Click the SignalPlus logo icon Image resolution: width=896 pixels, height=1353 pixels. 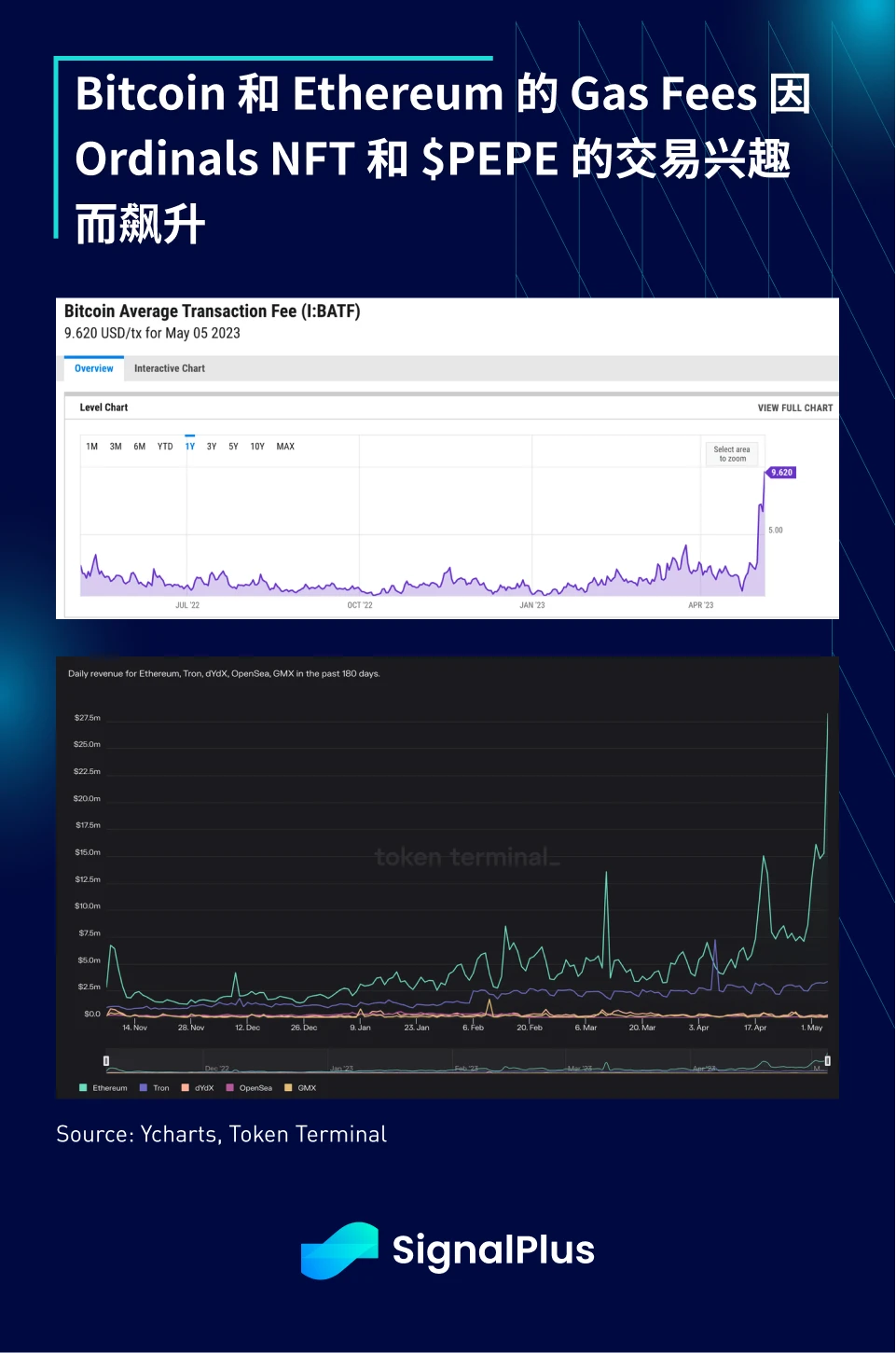[x=339, y=1250]
